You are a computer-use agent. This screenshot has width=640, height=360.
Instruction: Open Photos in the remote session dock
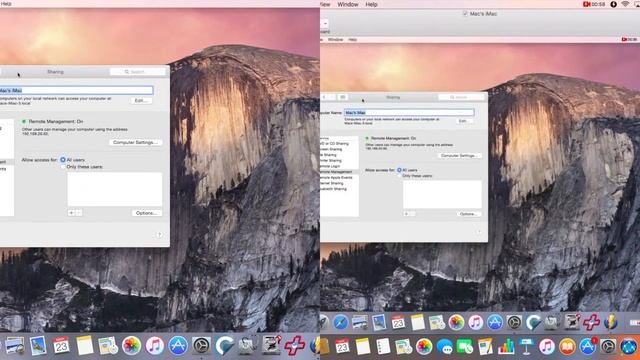click(456, 322)
